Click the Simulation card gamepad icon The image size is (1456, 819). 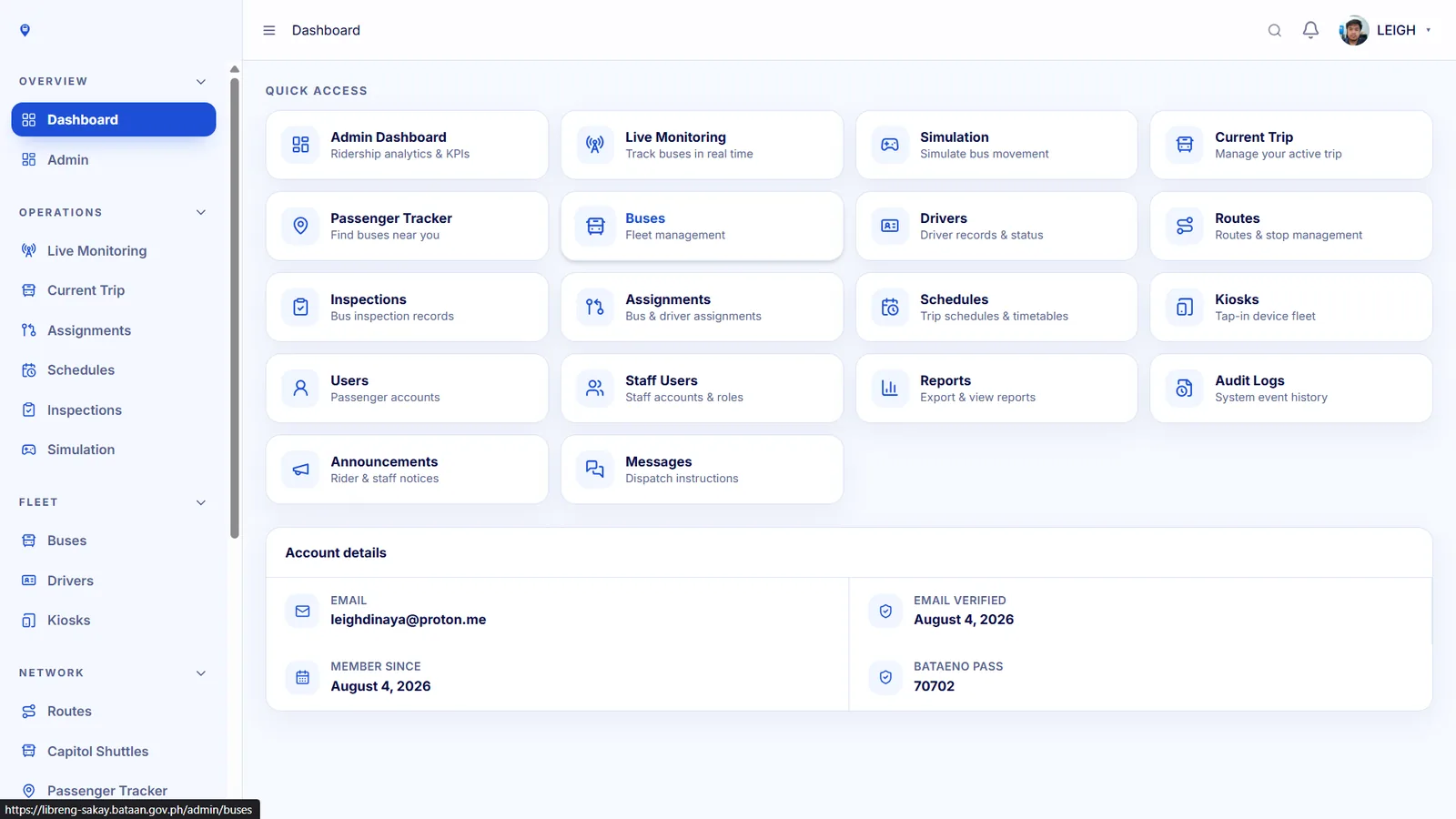(890, 145)
